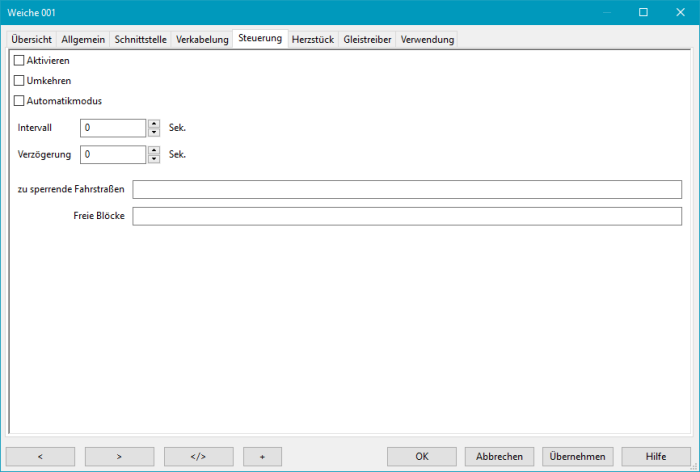
Task: Go to the Verkabelung tab
Action: coord(202,39)
